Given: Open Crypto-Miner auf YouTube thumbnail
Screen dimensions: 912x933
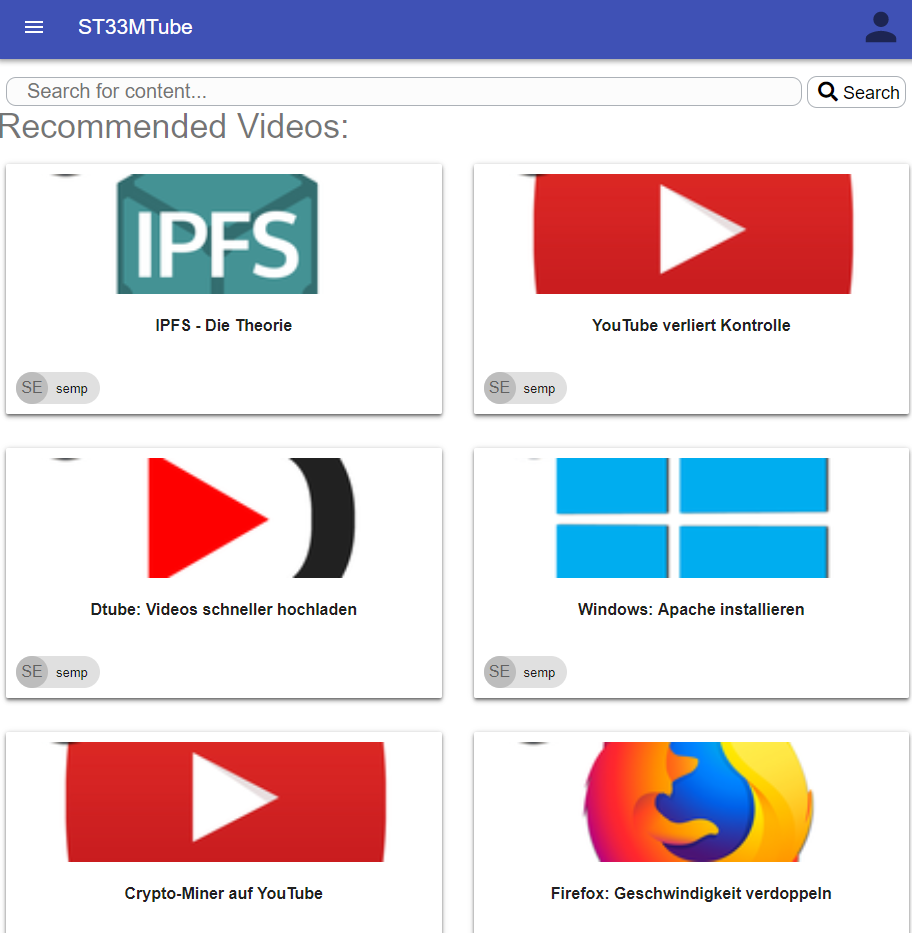Looking at the screenshot, I should pos(225,801).
